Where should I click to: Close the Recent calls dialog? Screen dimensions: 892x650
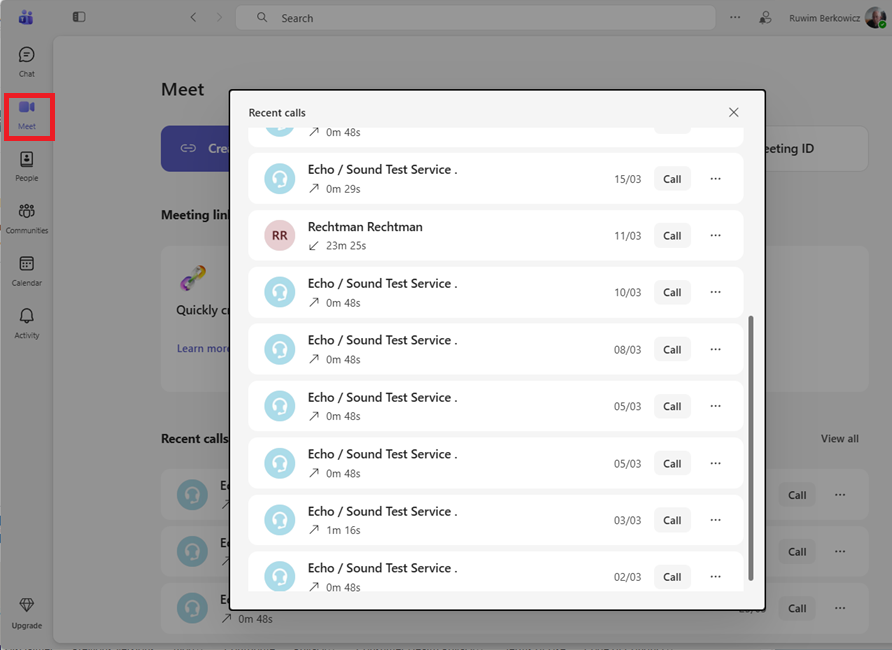tap(734, 113)
